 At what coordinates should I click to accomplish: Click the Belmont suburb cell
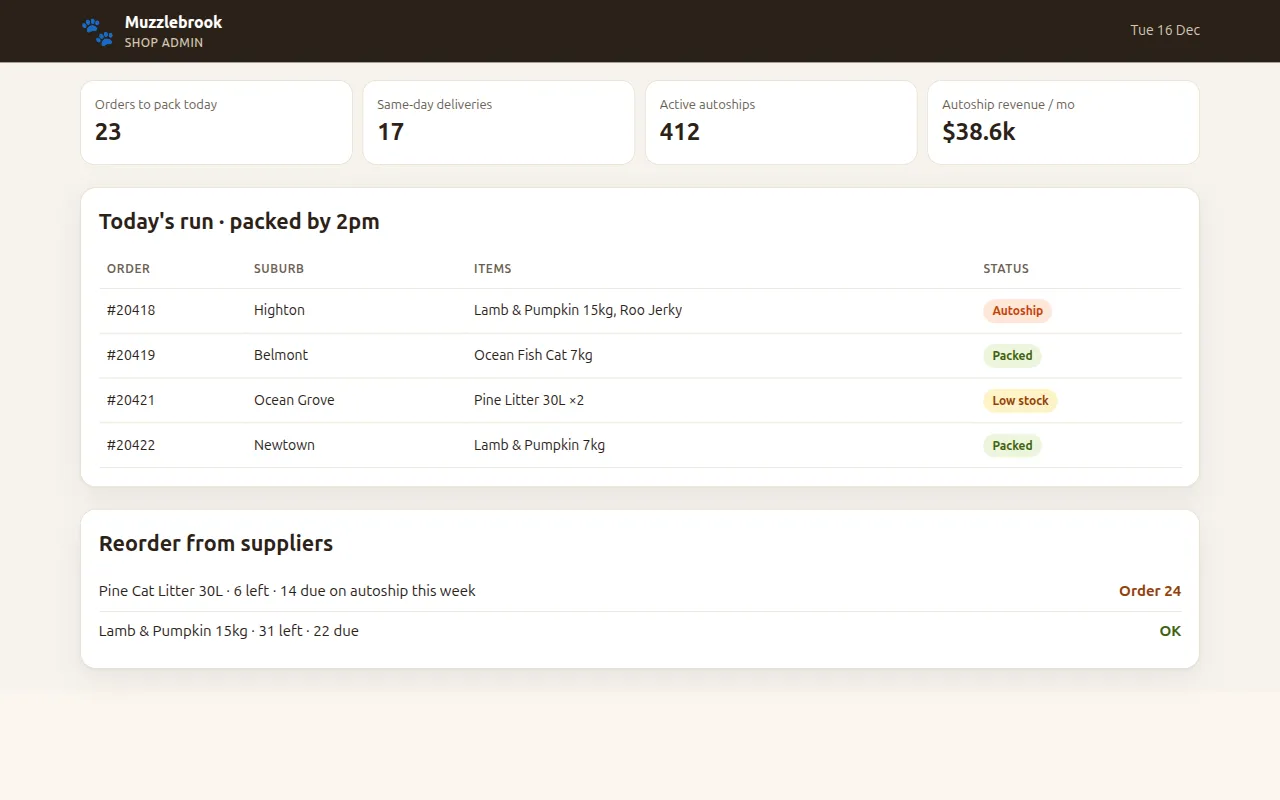click(x=281, y=355)
